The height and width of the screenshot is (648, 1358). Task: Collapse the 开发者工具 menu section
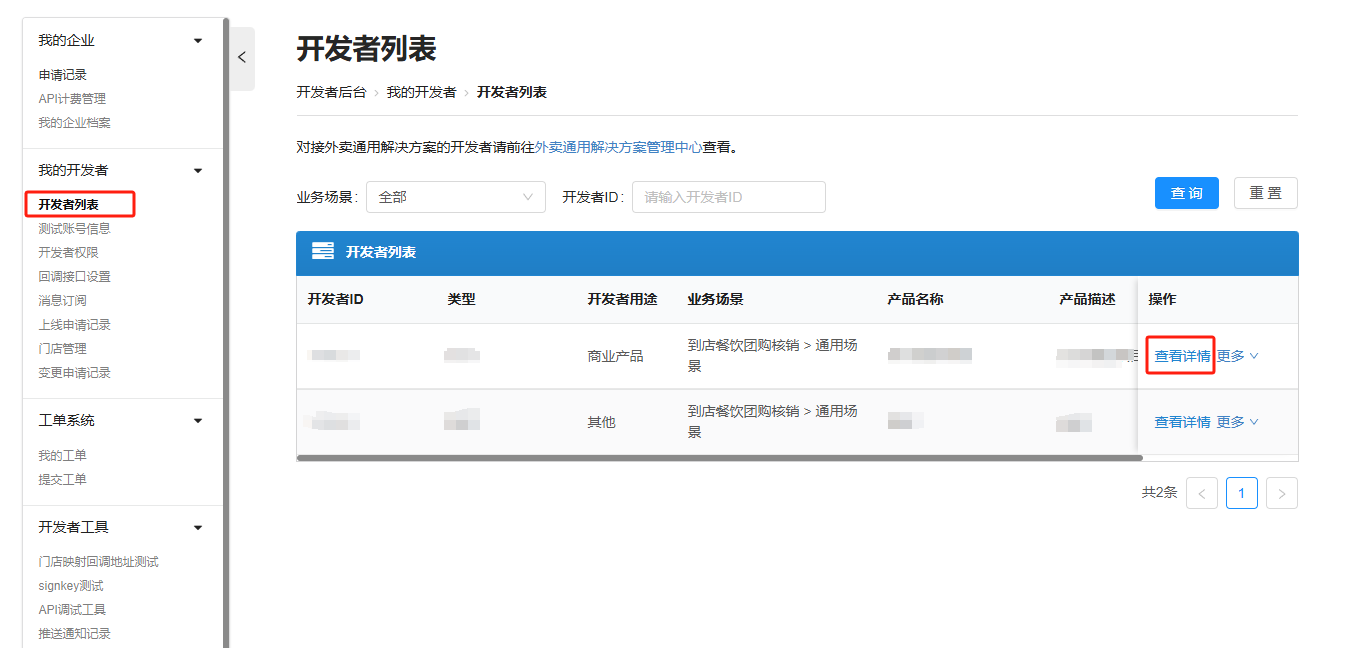[x=197, y=528]
